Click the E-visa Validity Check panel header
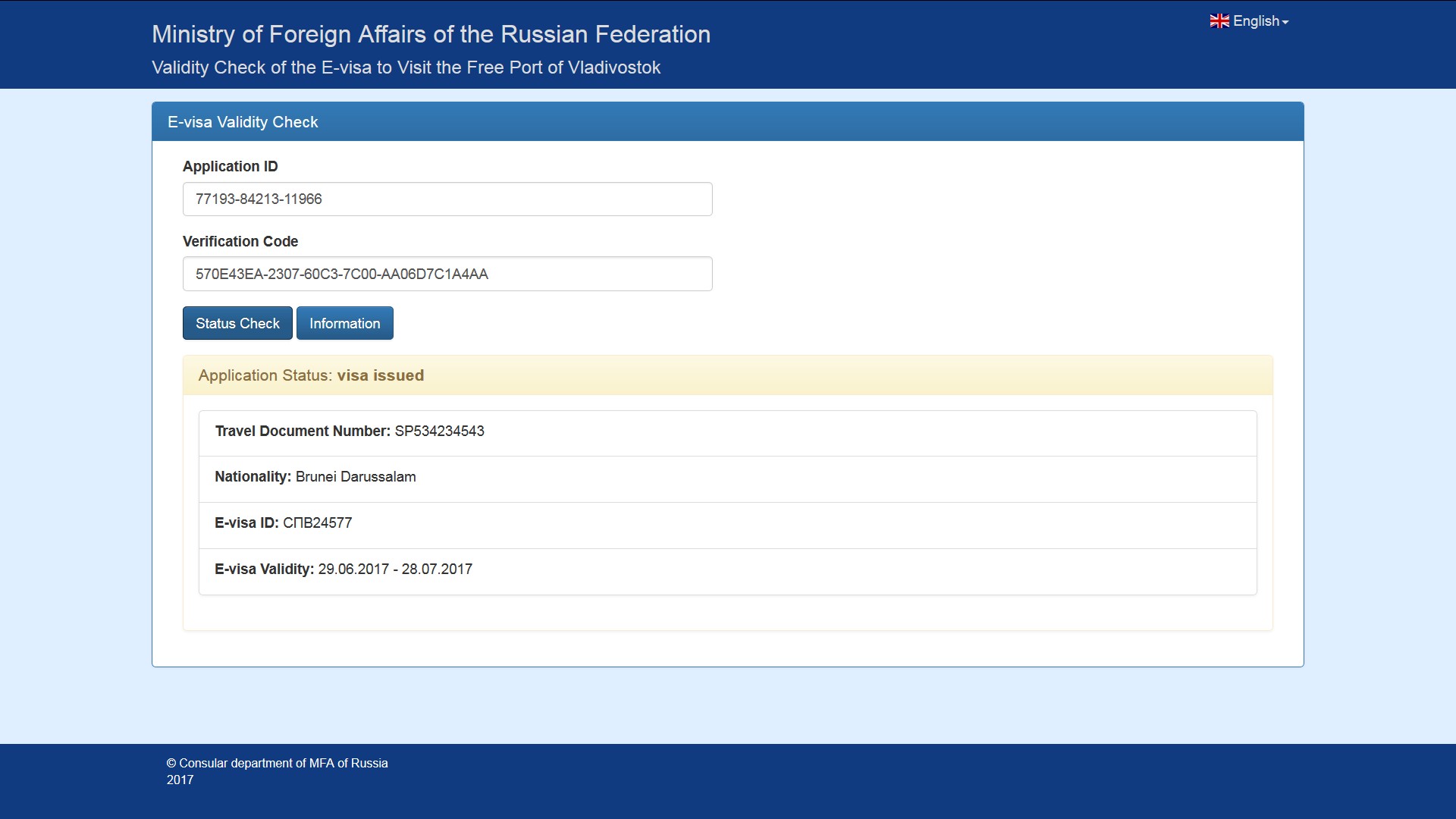The image size is (1456, 819). (243, 121)
